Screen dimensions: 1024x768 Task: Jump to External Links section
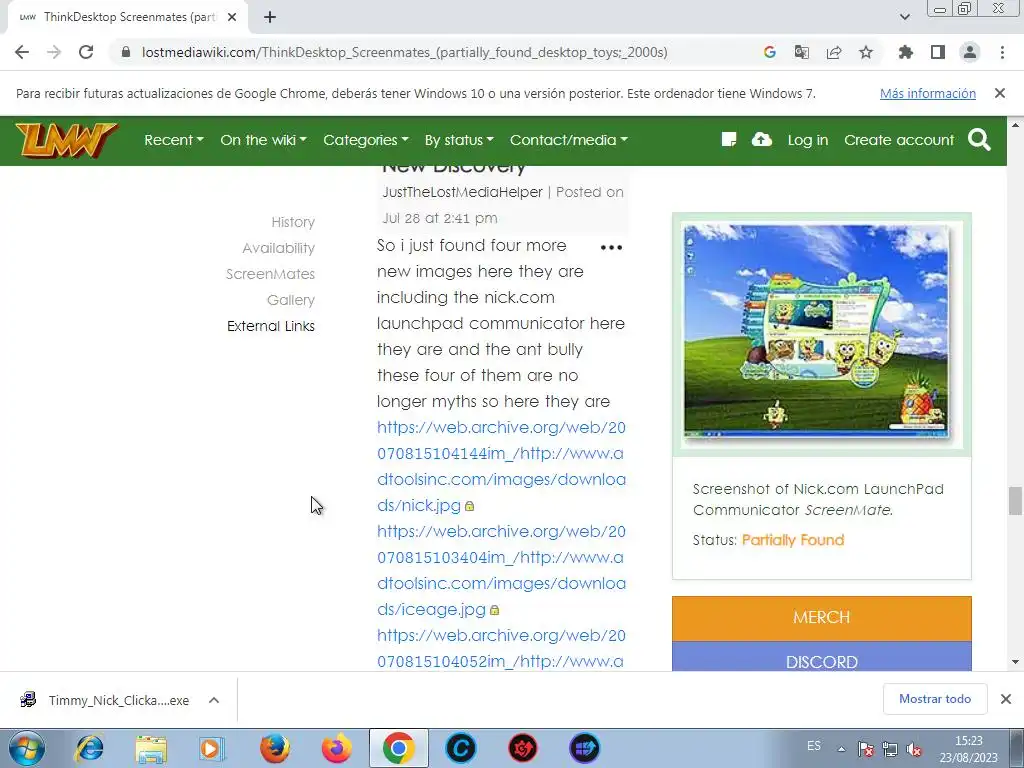(270, 326)
